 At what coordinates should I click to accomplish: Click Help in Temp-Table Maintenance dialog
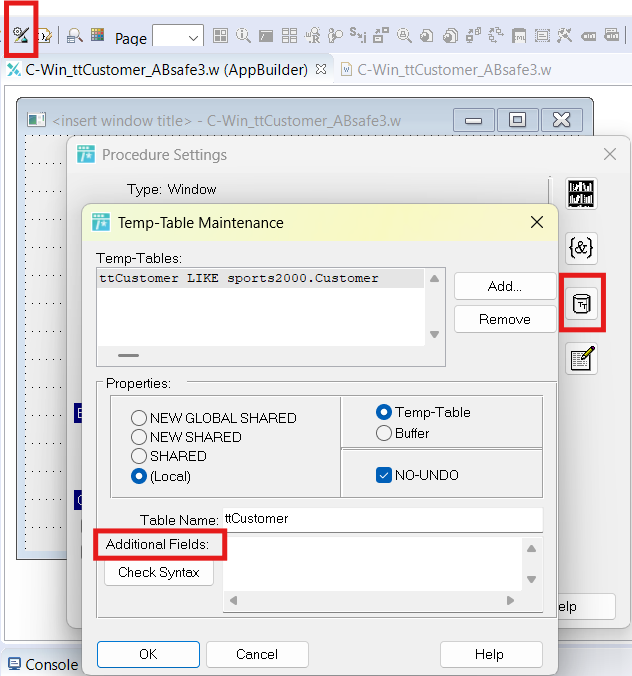[491, 654]
